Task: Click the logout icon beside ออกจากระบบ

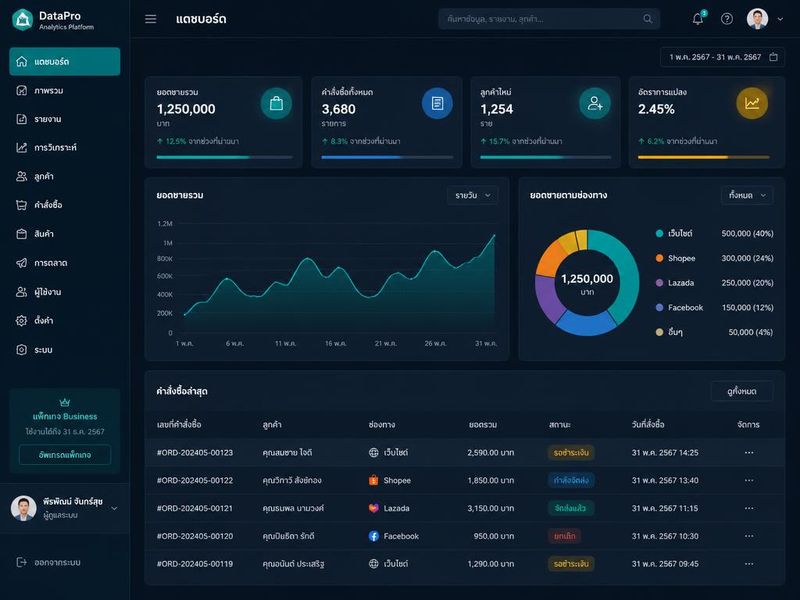Action: click(21, 562)
